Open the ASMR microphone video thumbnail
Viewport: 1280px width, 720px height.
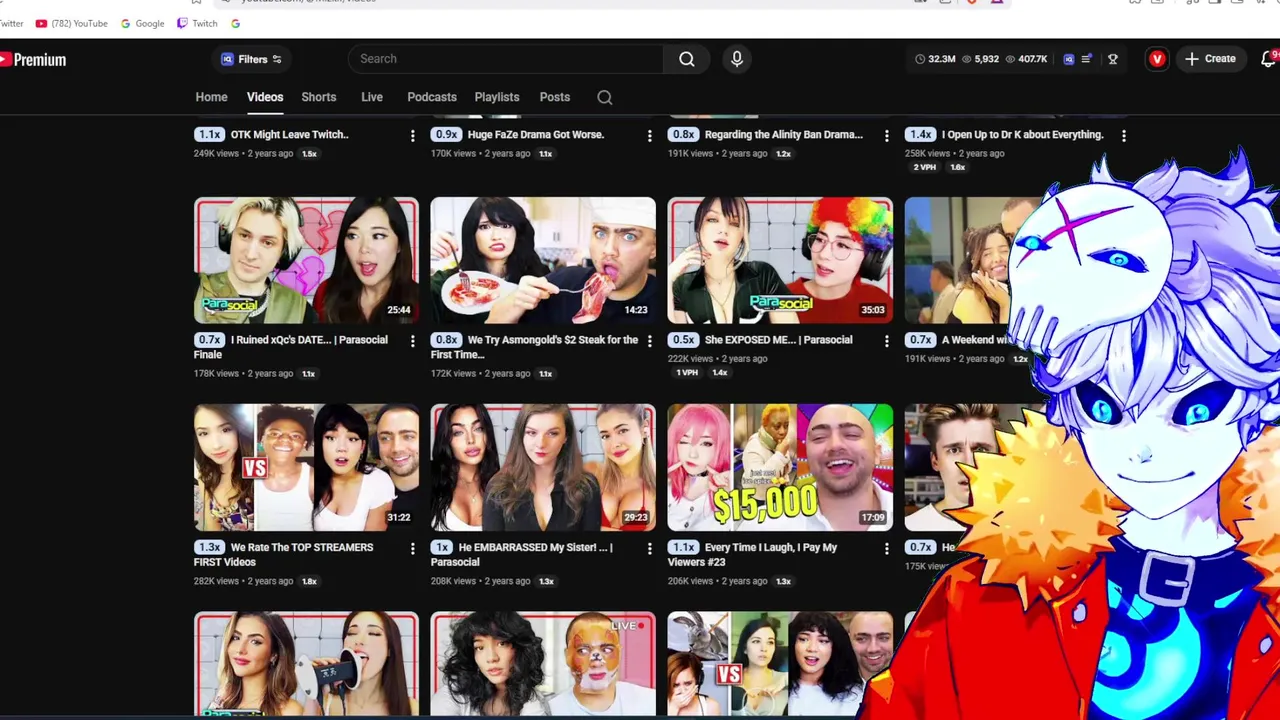point(306,664)
